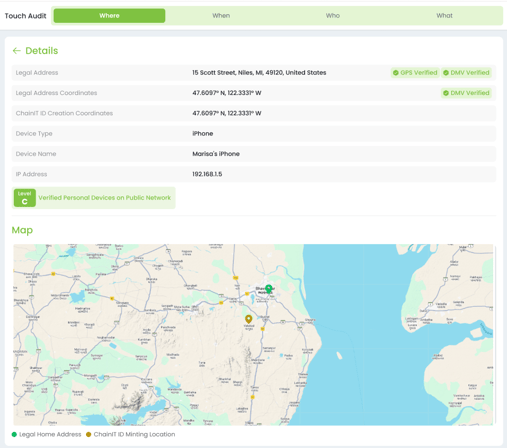Screen dimensions: 507x448
Task: Switch to the Who tab
Action: (x=333, y=16)
